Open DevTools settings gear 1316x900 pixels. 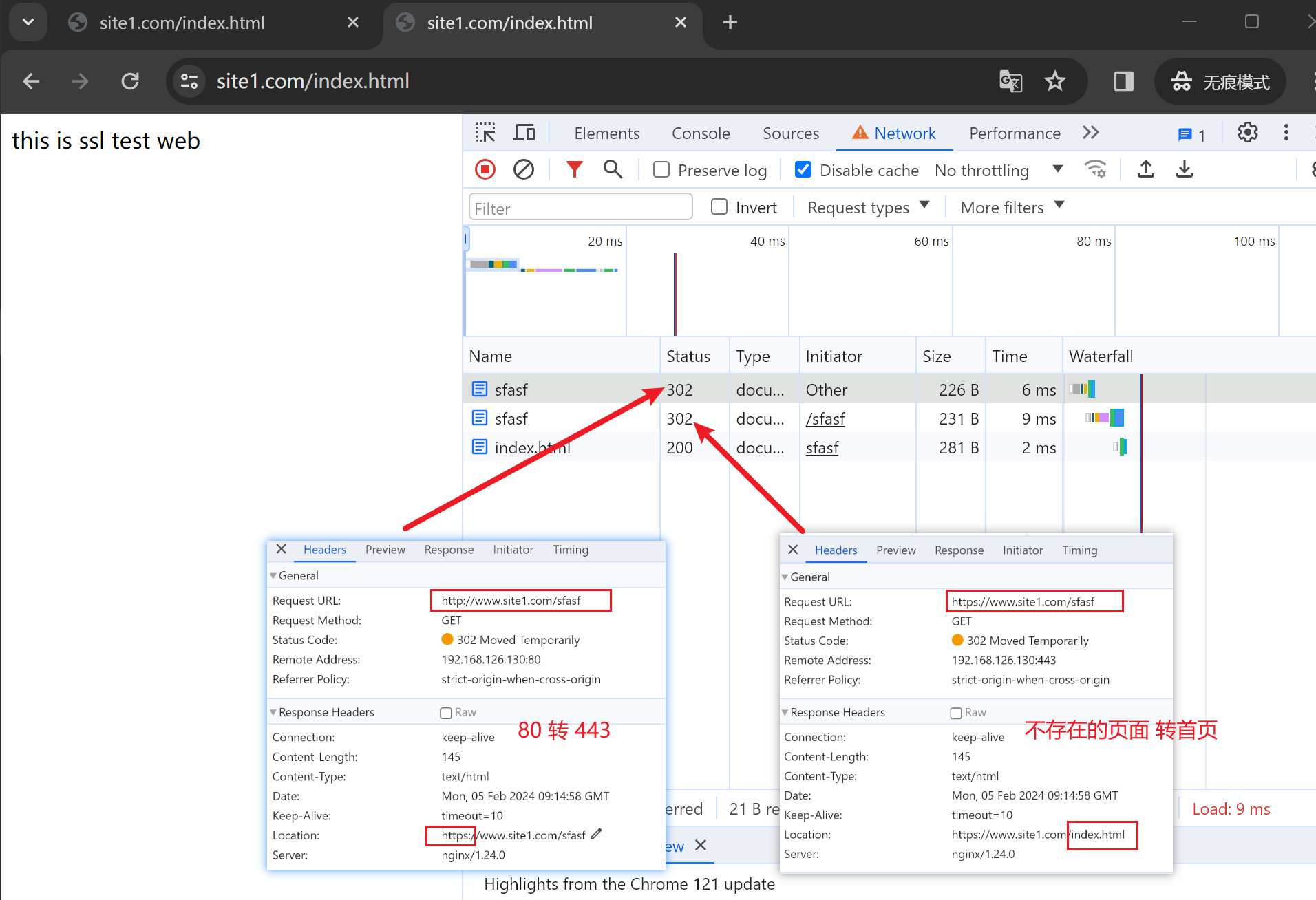pos(1247,133)
